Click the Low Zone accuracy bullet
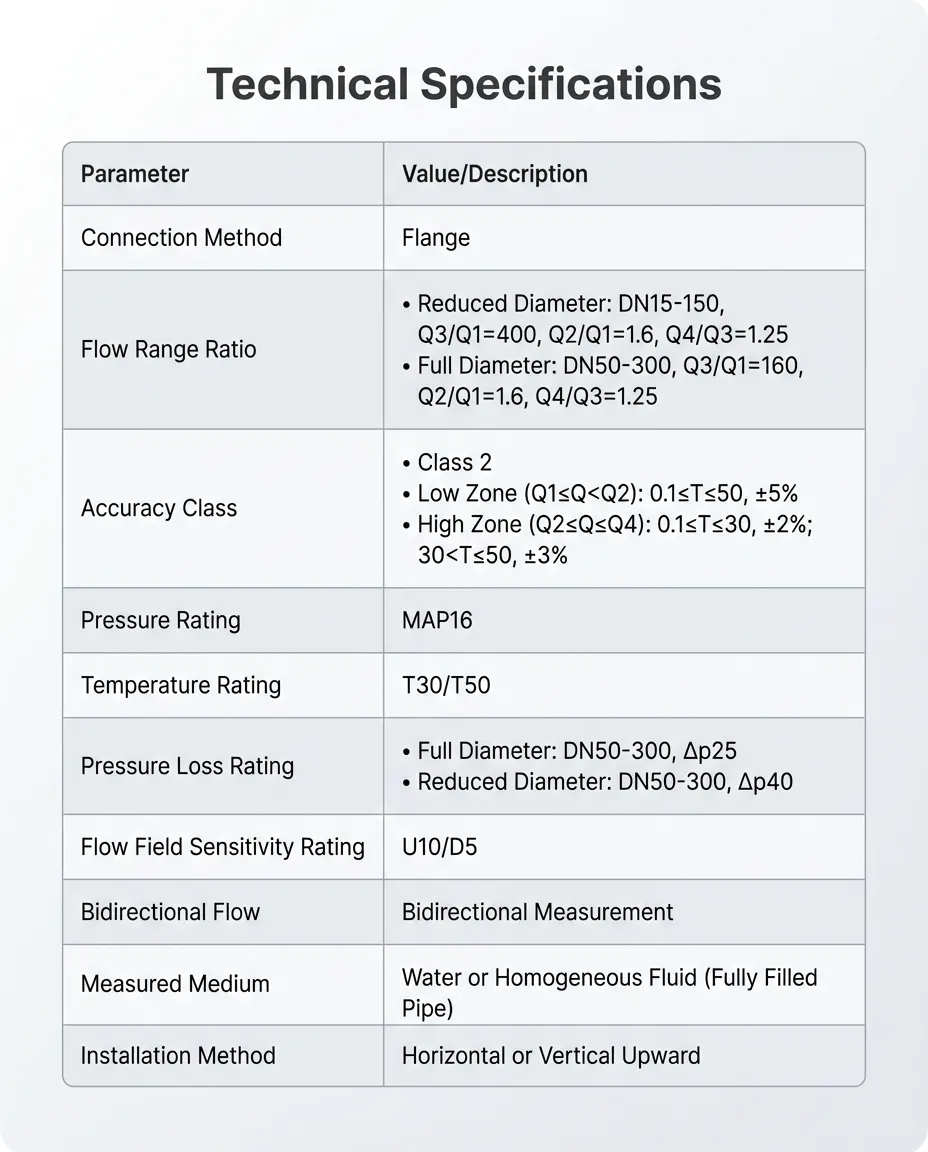The image size is (928, 1152). coord(600,493)
